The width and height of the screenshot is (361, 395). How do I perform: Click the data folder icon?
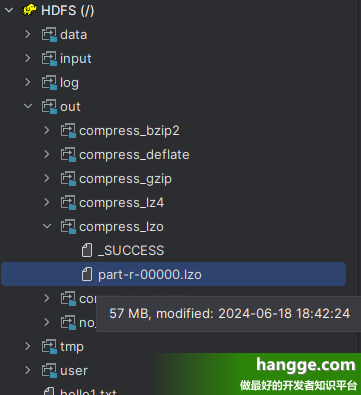tap(49, 35)
